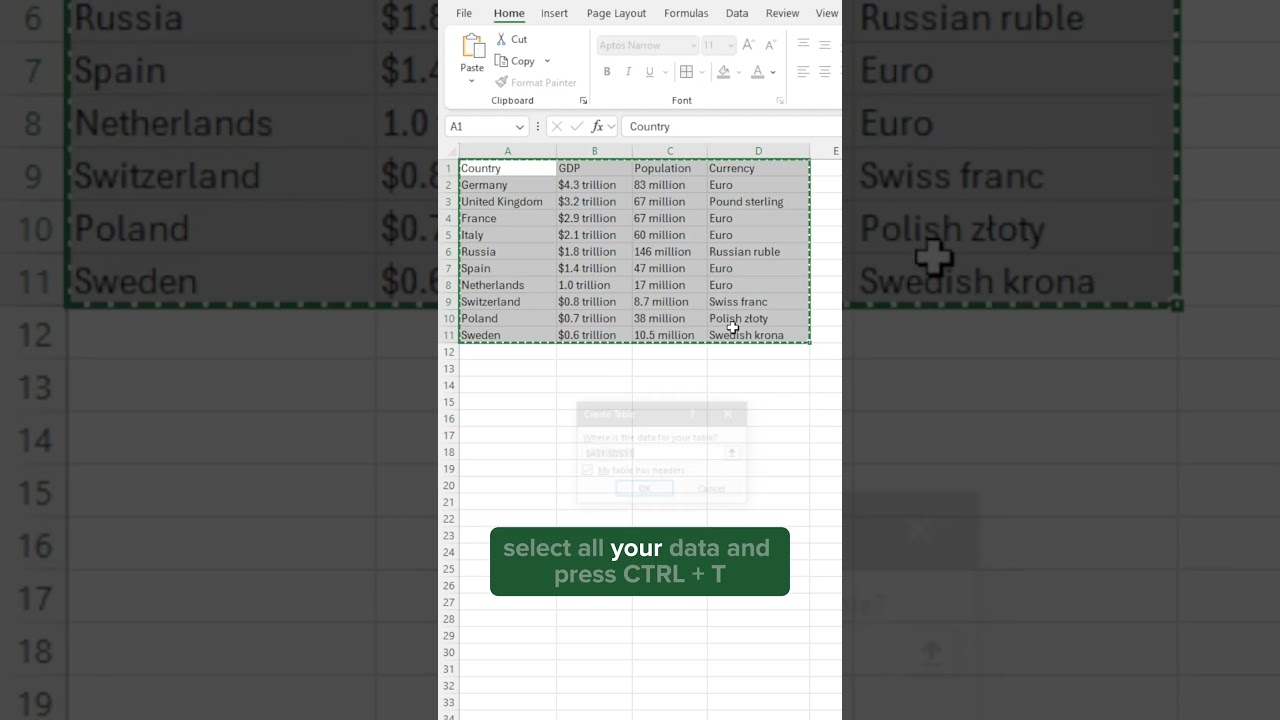Select the Format Painter tool
The width and height of the screenshot is (1280, 720).
pos(536,83)
